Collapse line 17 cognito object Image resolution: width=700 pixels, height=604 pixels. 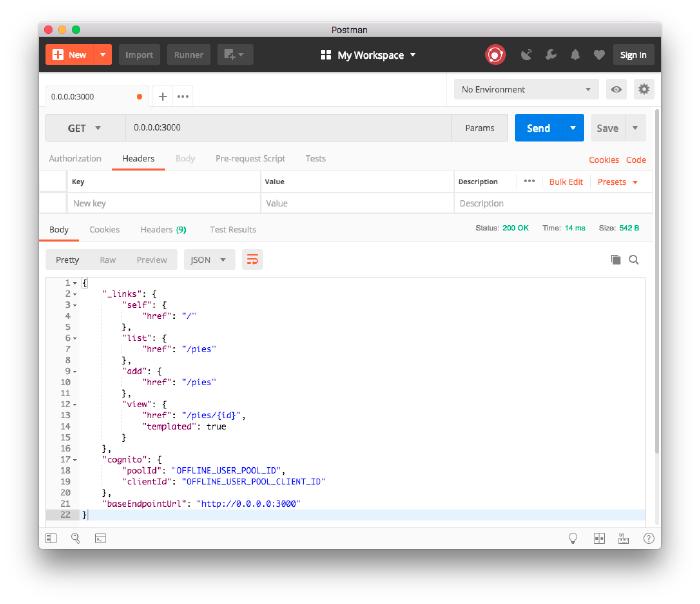(x=75, y=460)
